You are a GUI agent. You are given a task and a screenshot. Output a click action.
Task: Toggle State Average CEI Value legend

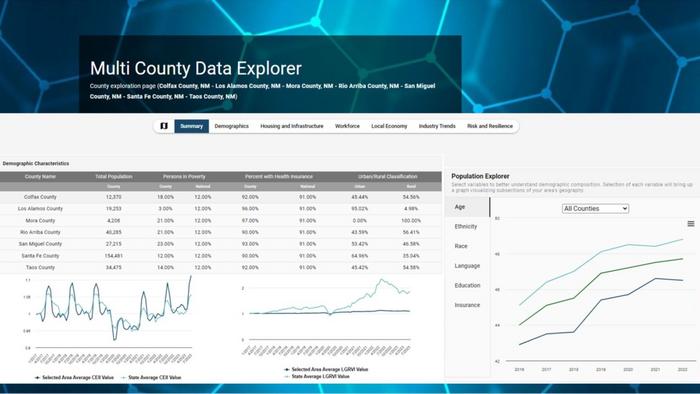(x=151, y=377)
